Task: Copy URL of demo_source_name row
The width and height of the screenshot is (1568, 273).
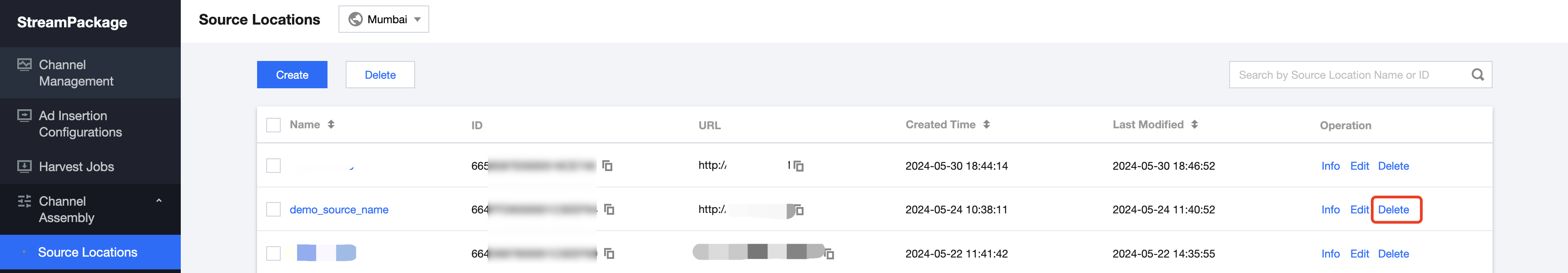Action: (x=799, y=210)
